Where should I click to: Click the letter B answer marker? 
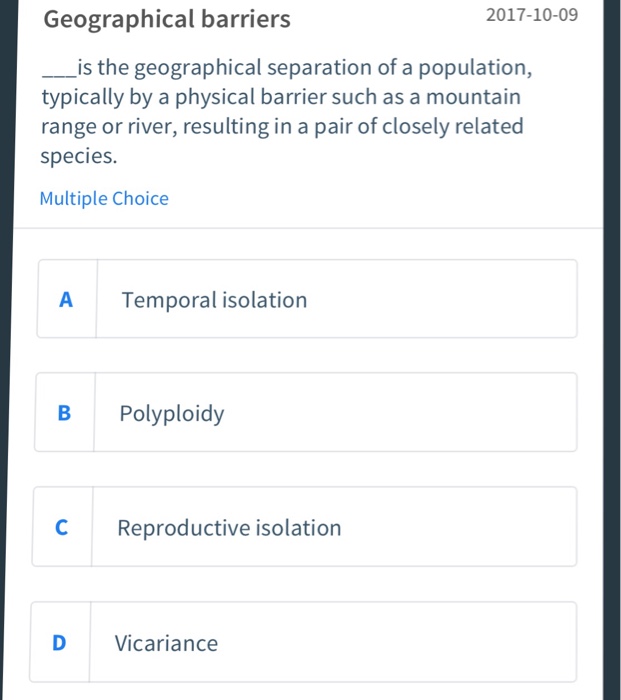(64, 413)
